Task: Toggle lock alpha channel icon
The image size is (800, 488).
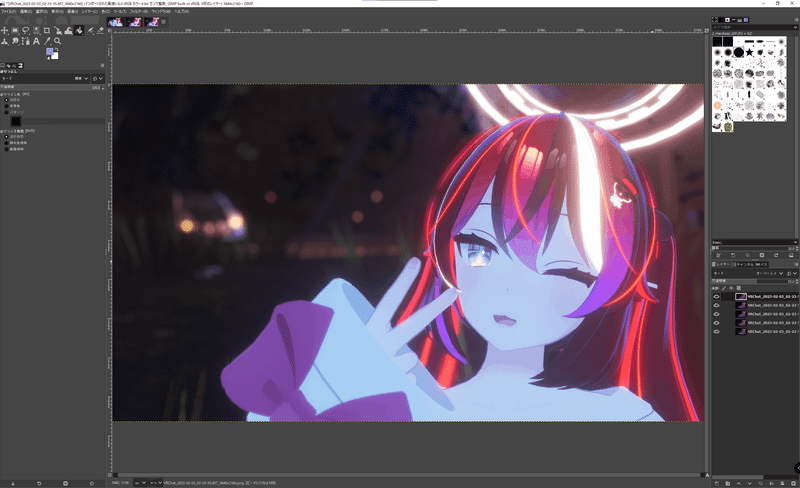Action: [739, 288]
